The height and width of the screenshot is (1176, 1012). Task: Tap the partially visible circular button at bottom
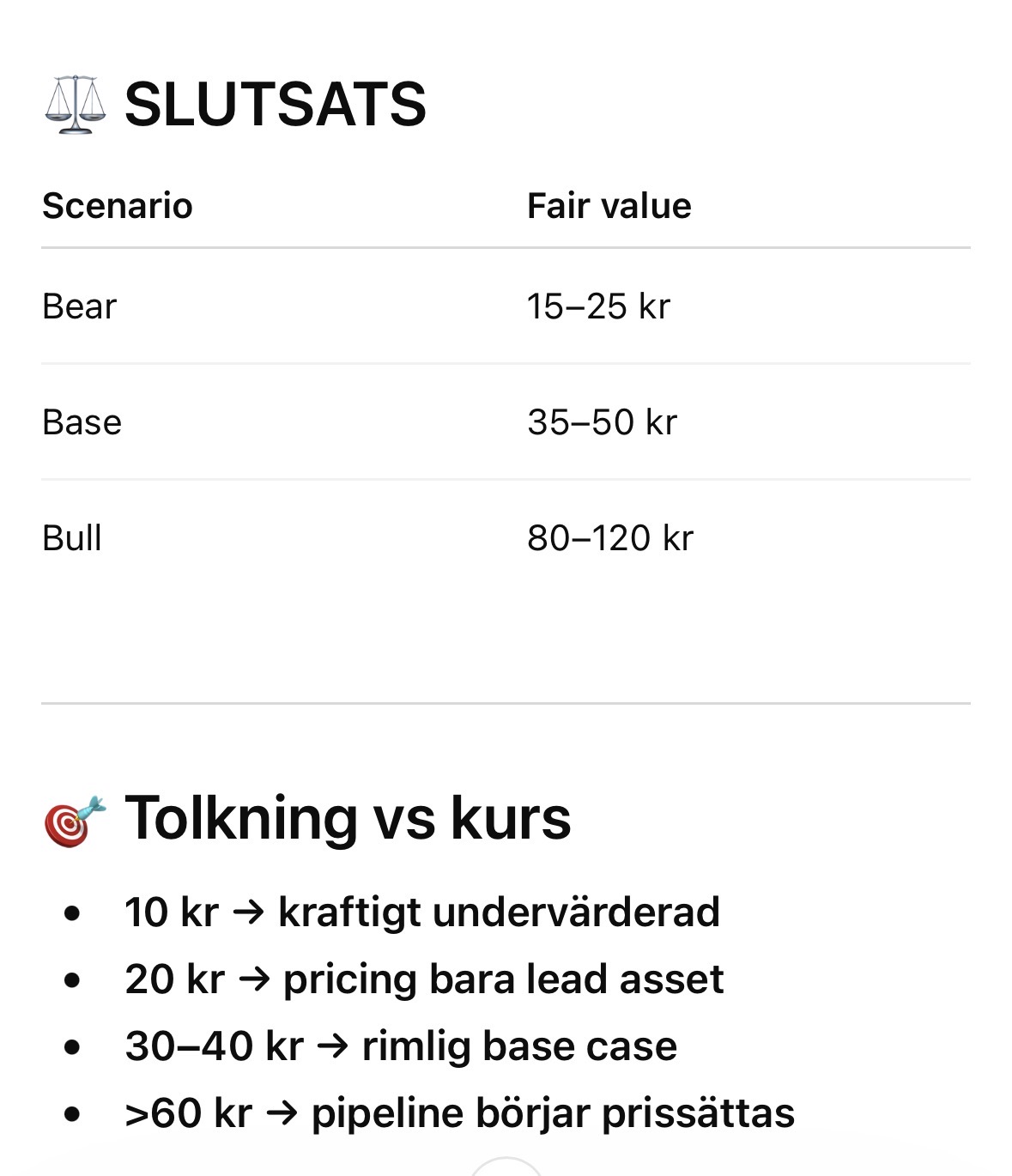coord(506,1167)
